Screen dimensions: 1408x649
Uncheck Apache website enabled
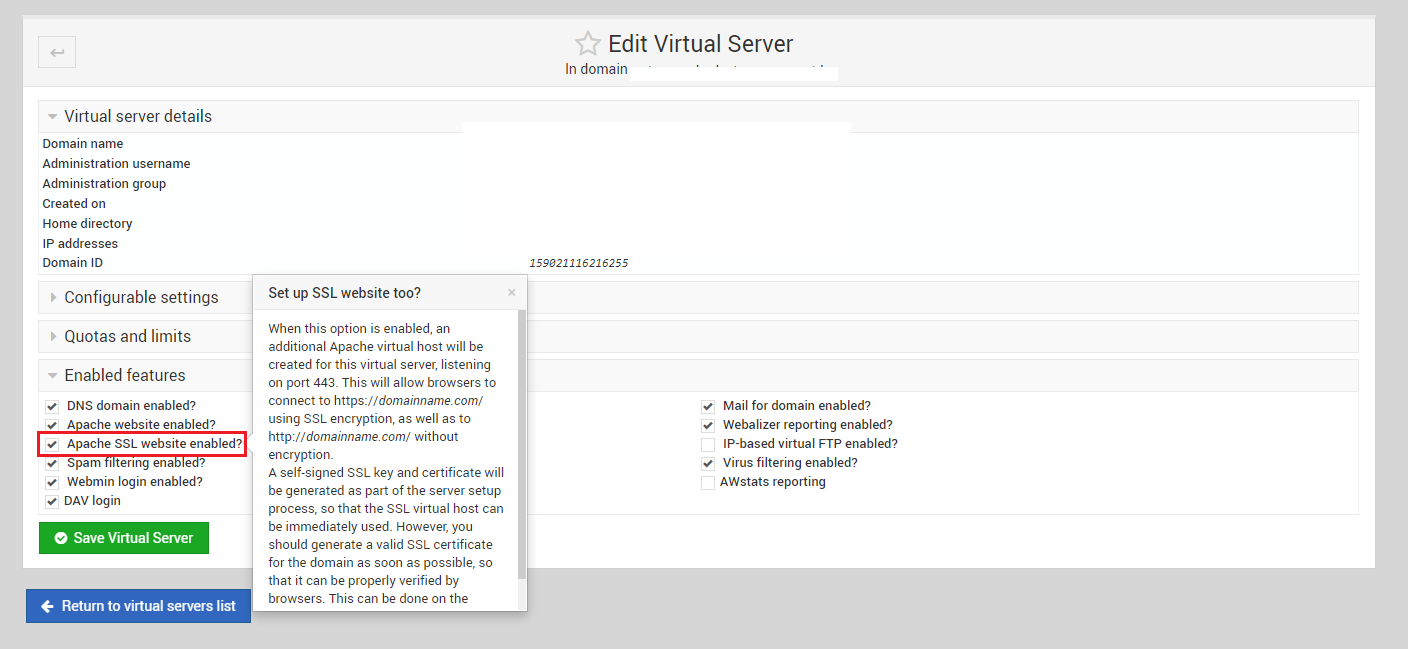point(51,424)
